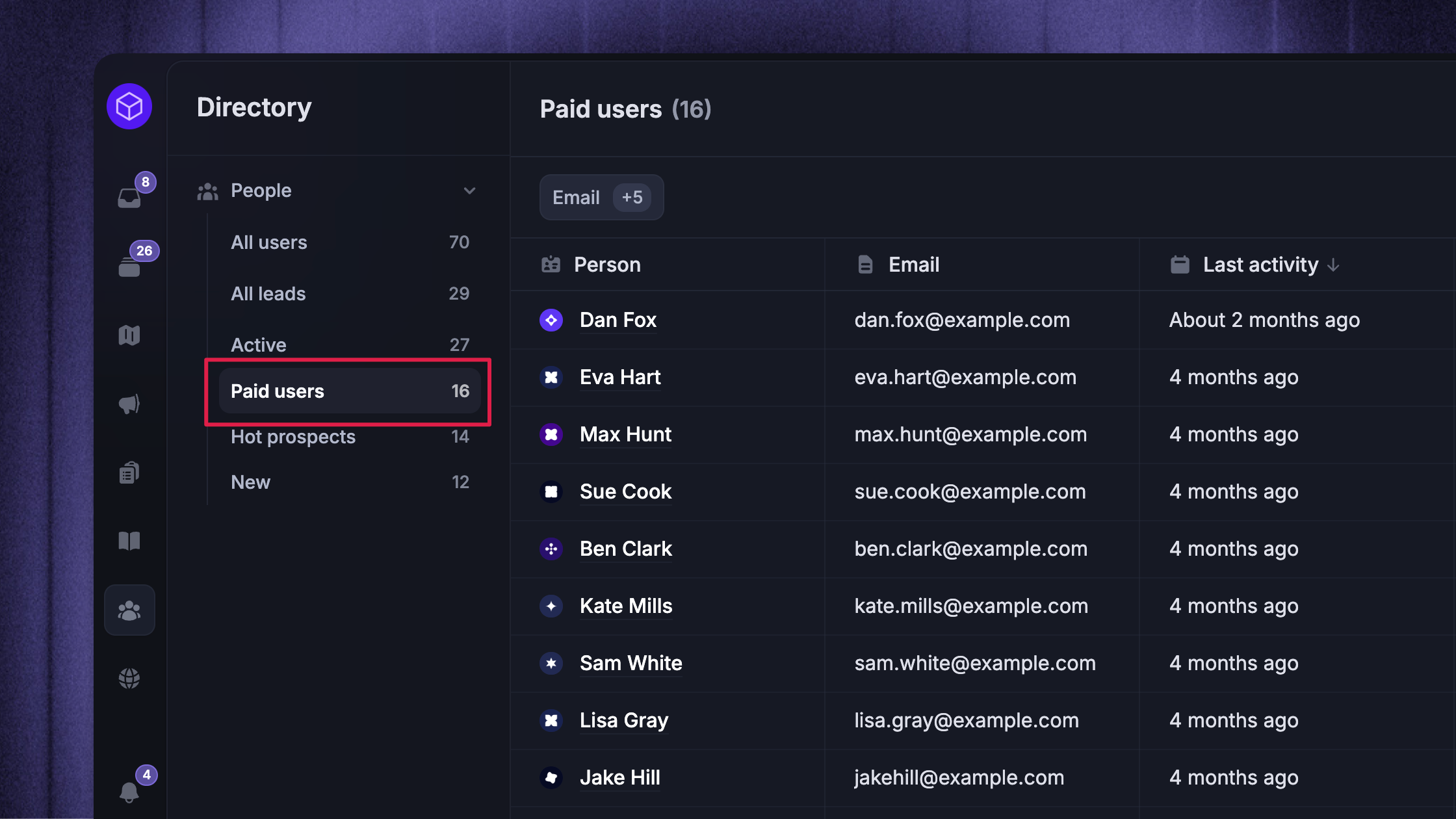
Task: Open Kate Mills's profile link
Action: click(626, 606)
